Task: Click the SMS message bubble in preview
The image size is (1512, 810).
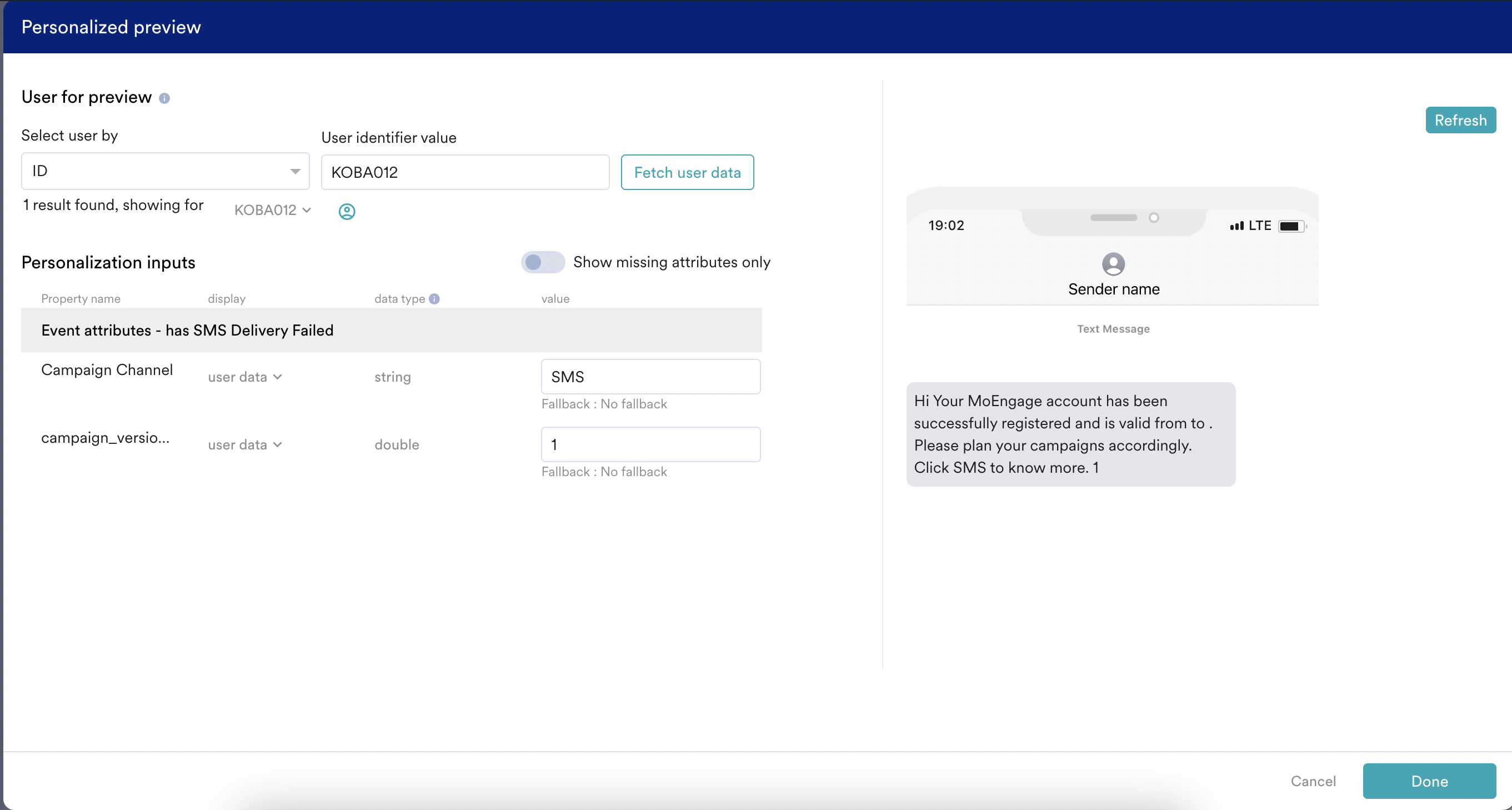Action: coord(1070,434)
